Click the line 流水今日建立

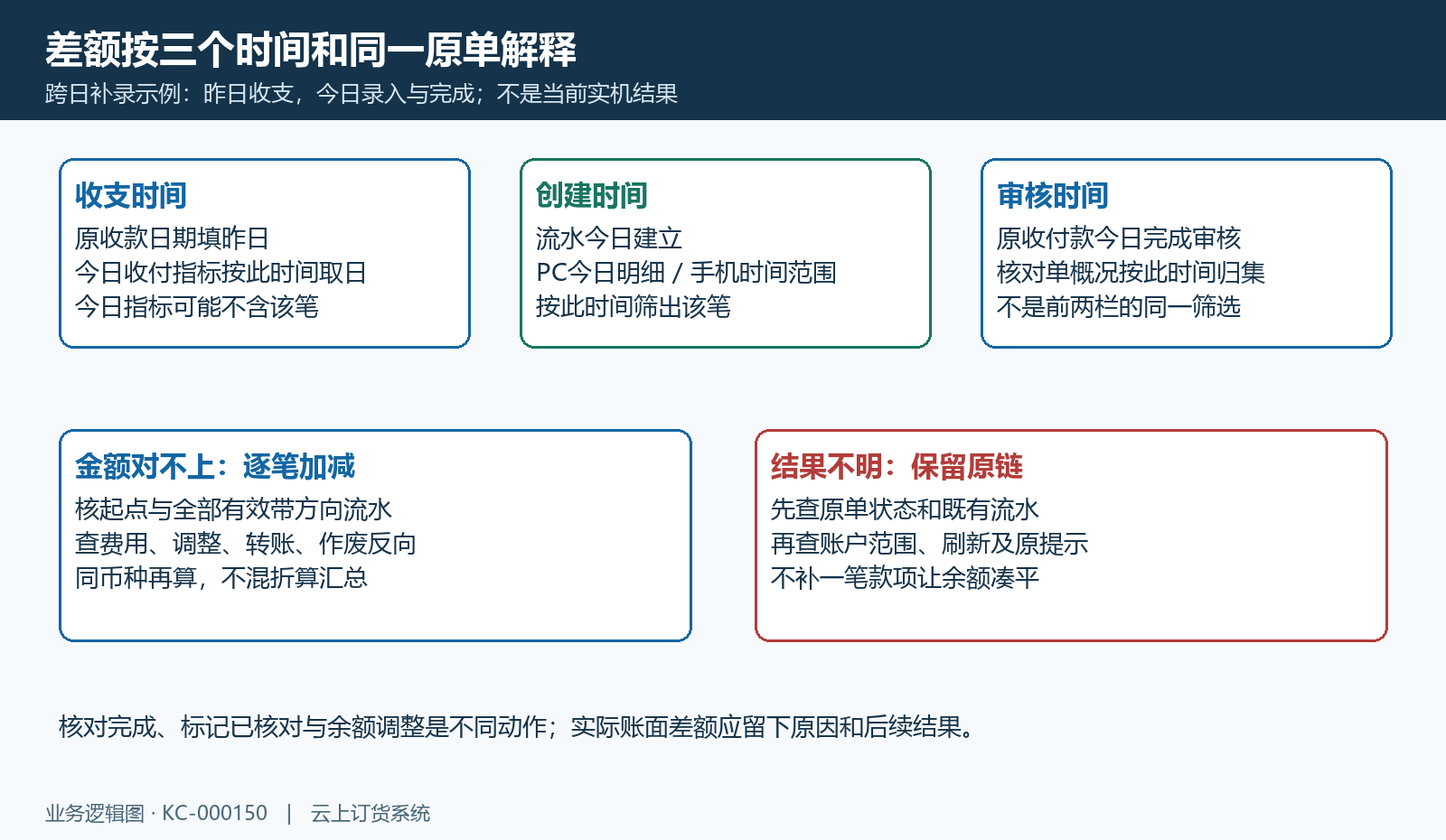609,238
